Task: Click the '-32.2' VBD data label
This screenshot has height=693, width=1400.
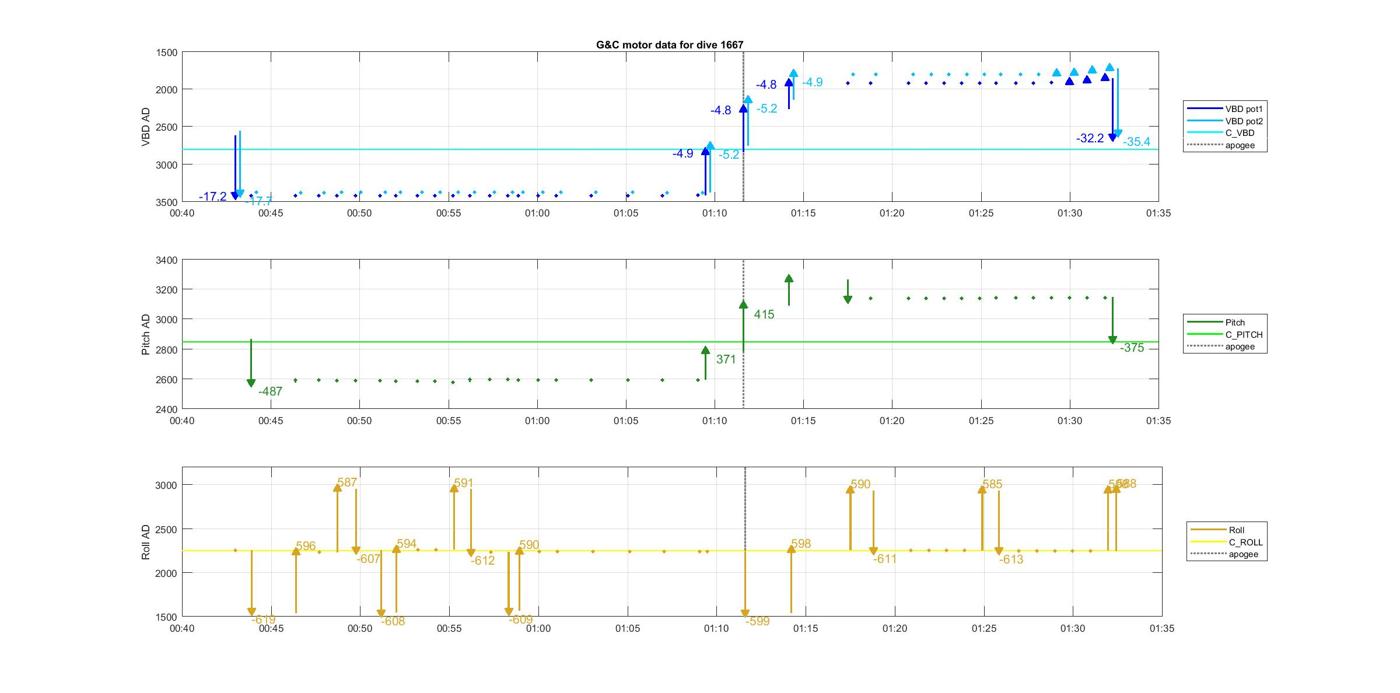Action: click(x=1090, y=138)
